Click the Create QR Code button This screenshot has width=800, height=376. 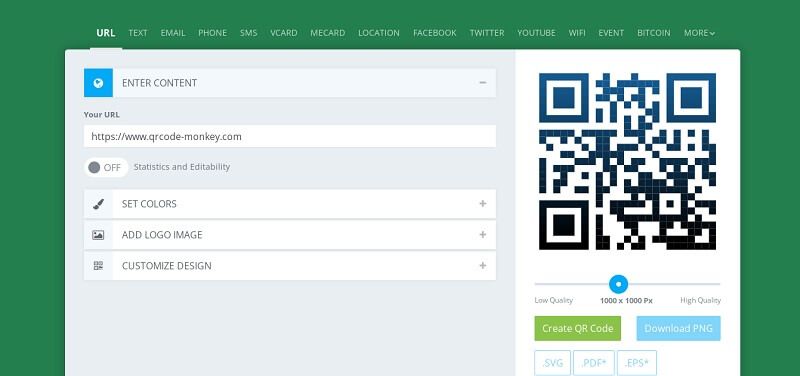coord(578,329)
